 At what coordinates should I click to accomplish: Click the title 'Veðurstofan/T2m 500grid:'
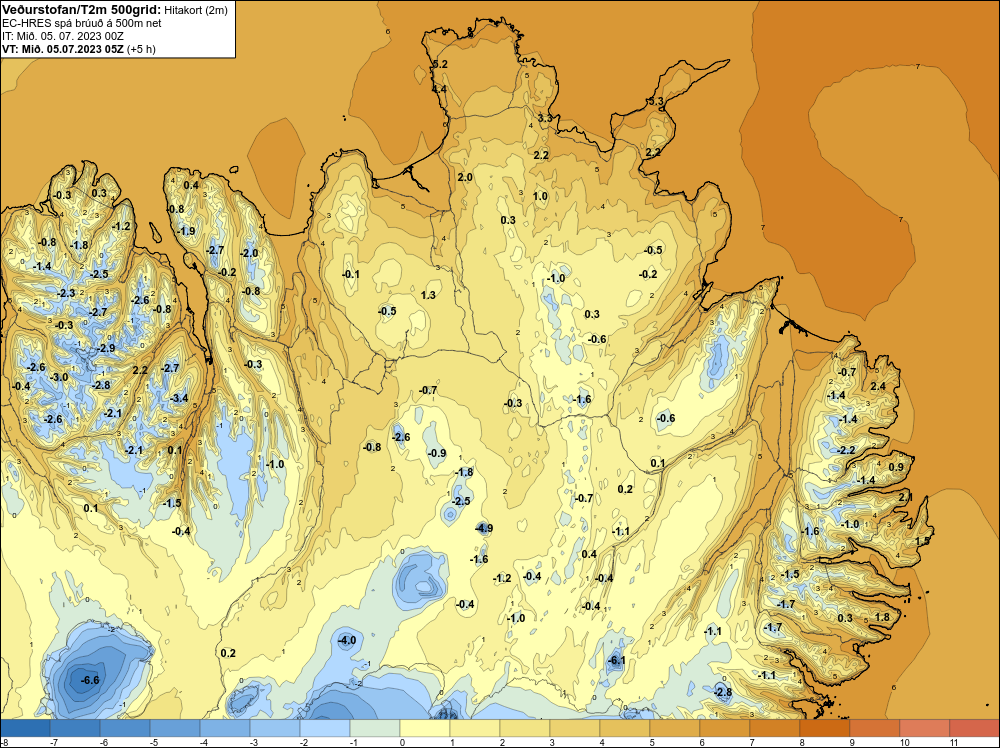click(x=82, y=9)
